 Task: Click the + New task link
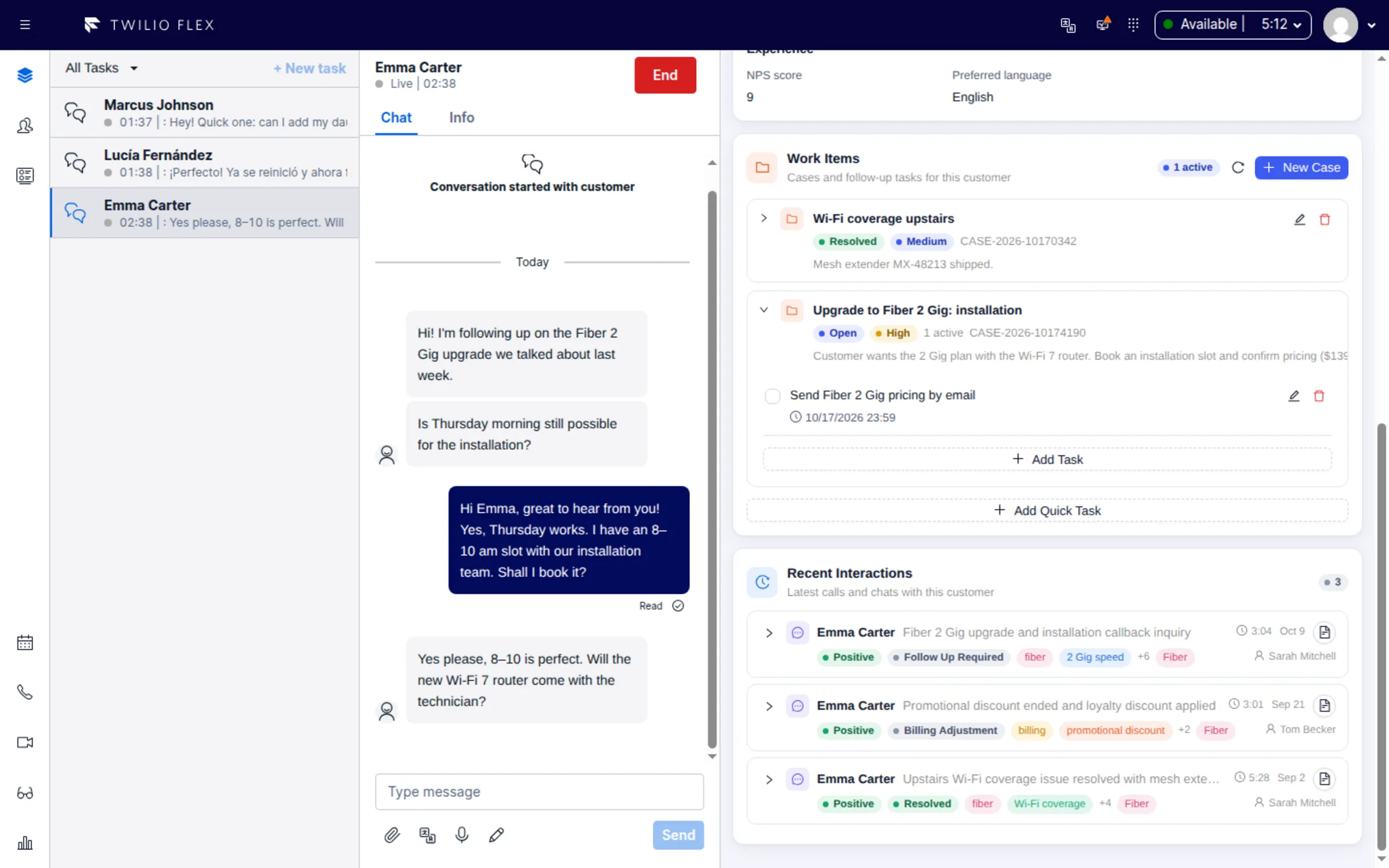310,68
